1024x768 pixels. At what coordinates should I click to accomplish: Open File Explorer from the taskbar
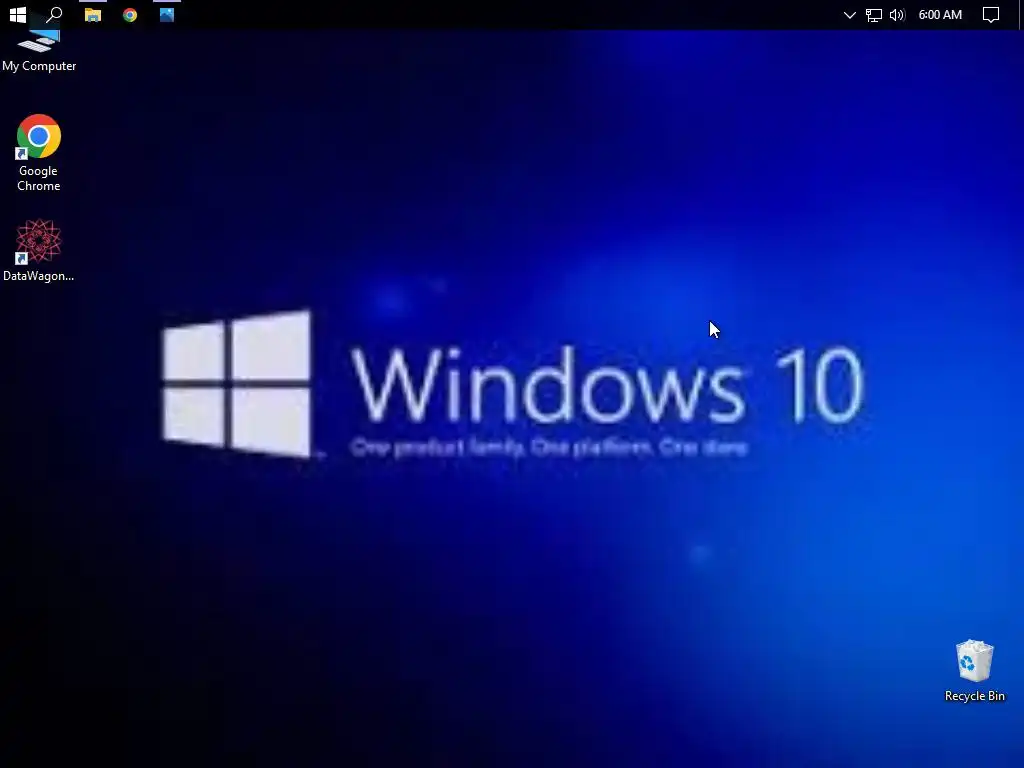tap(93, 14)
